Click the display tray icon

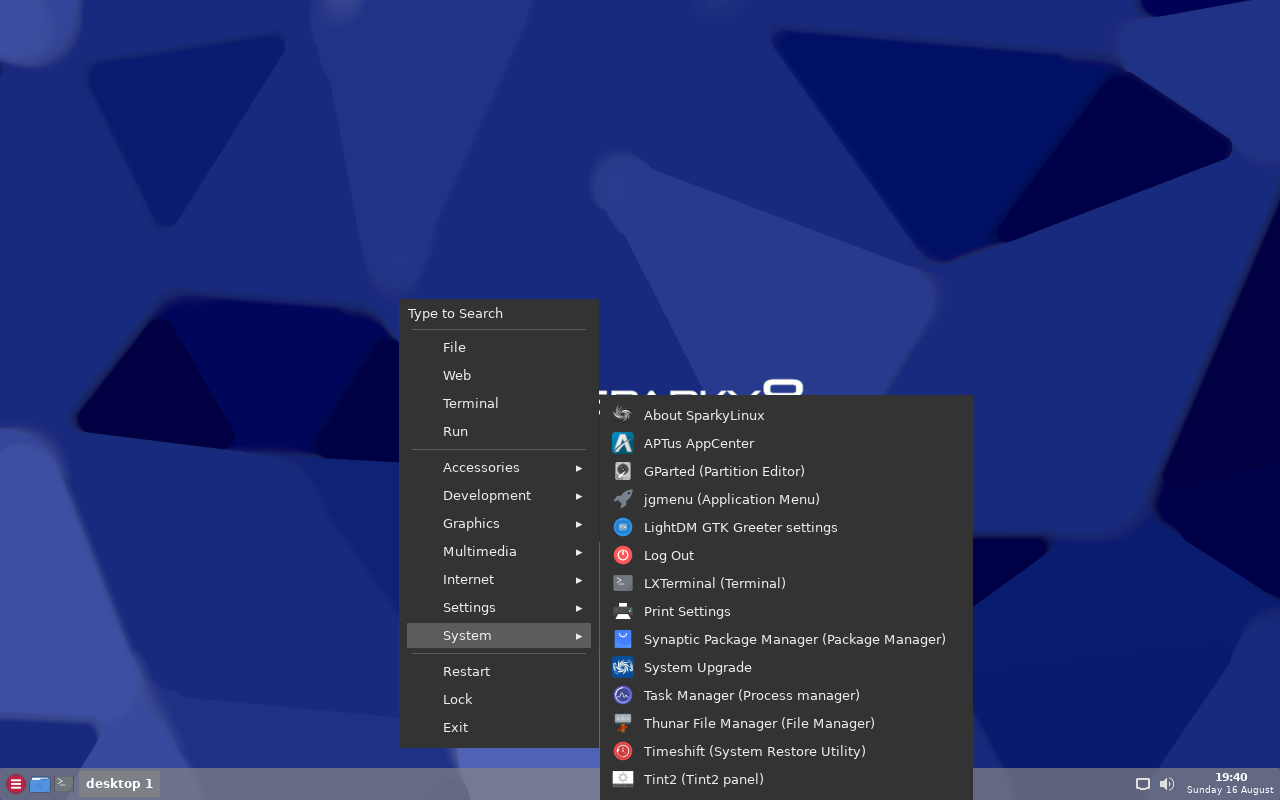tap(1143, 784)
